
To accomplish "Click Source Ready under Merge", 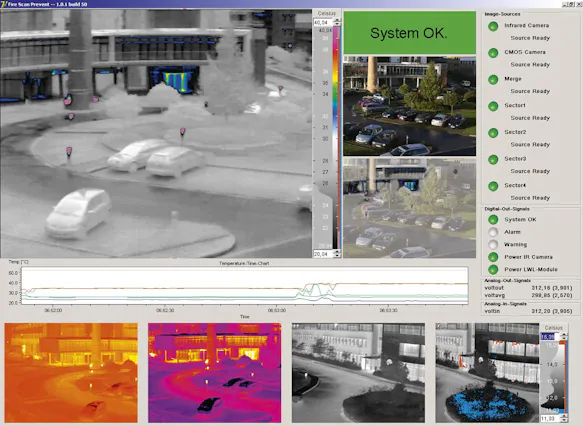I will pos(530,91).
